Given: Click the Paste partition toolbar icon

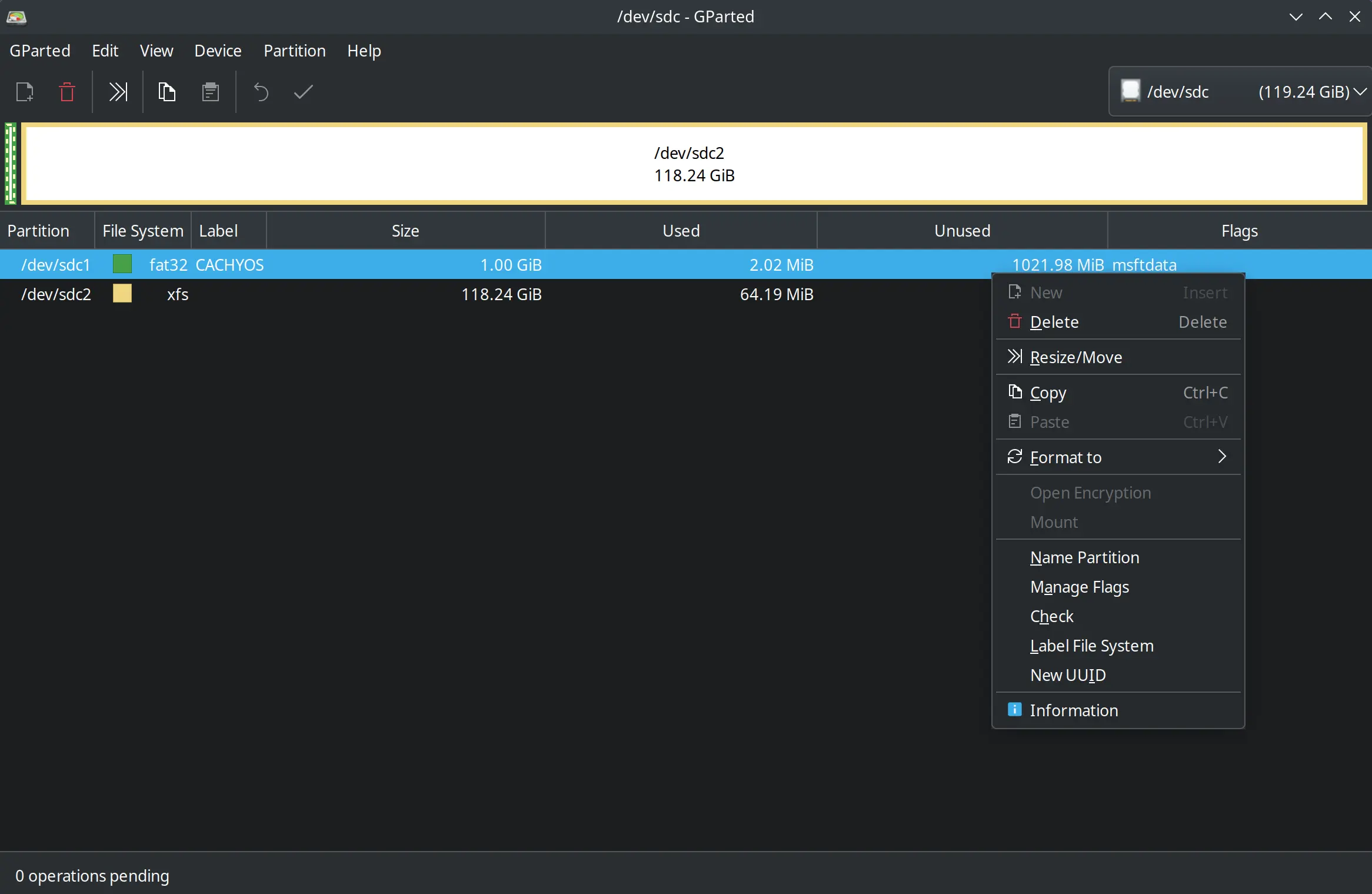Looking at the screenshot, I should coord(211,92).
